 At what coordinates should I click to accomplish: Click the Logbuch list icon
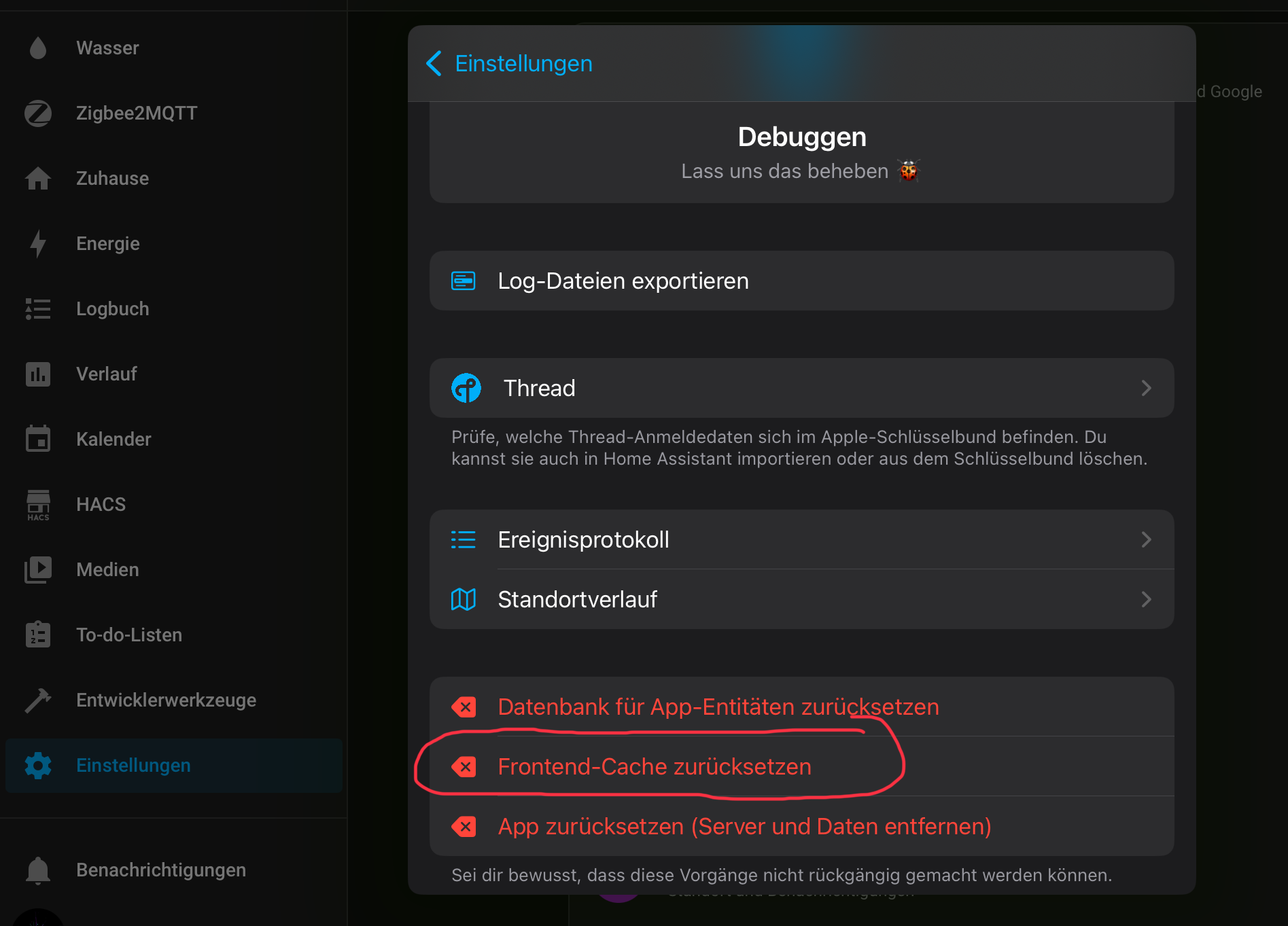[38, 309]
